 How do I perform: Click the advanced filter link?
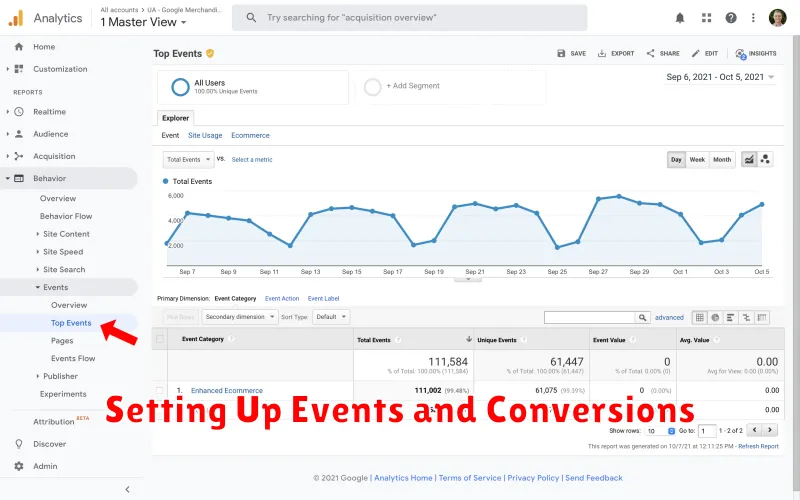tap(669, 317)
